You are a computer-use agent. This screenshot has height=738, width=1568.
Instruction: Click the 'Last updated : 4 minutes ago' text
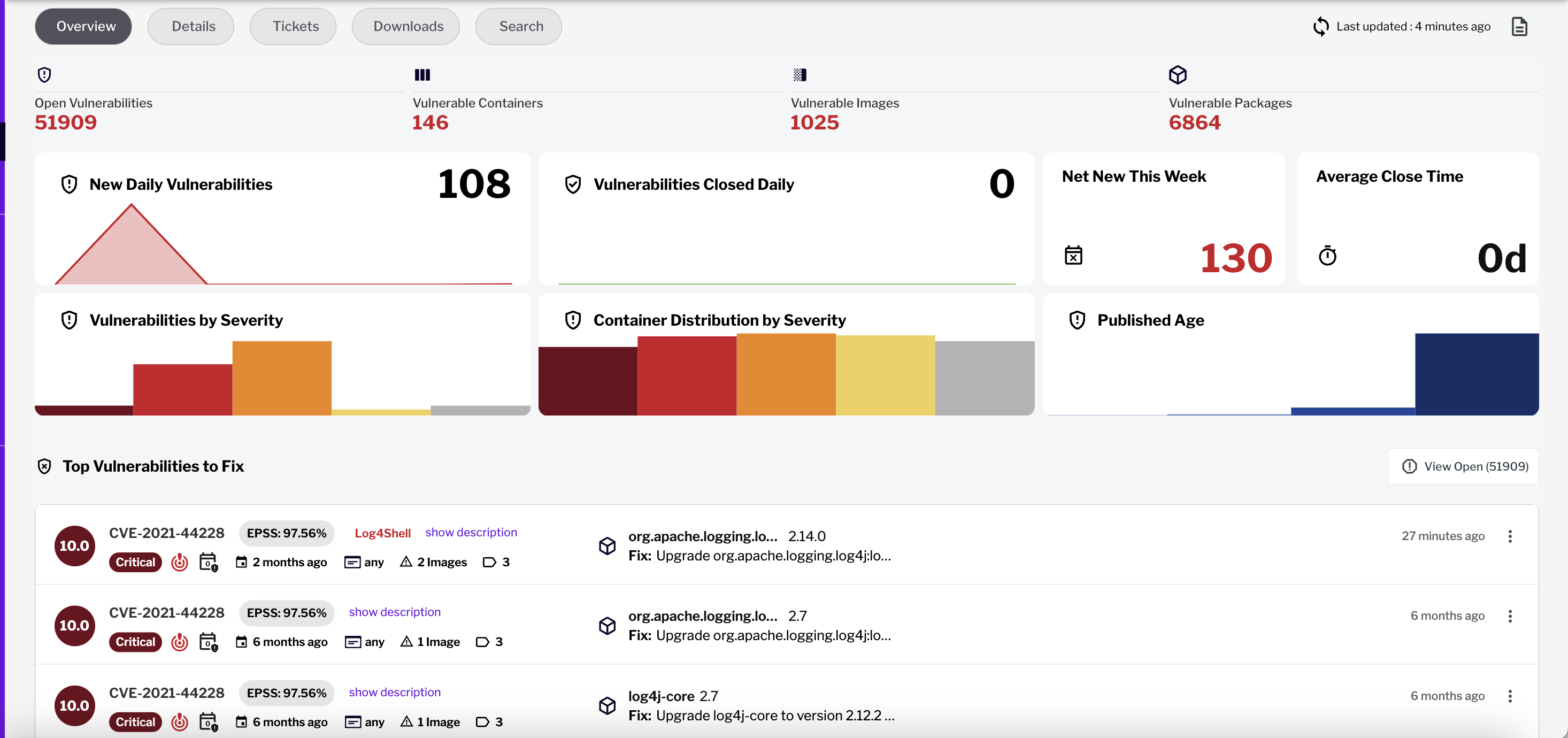pos(1413,26)
